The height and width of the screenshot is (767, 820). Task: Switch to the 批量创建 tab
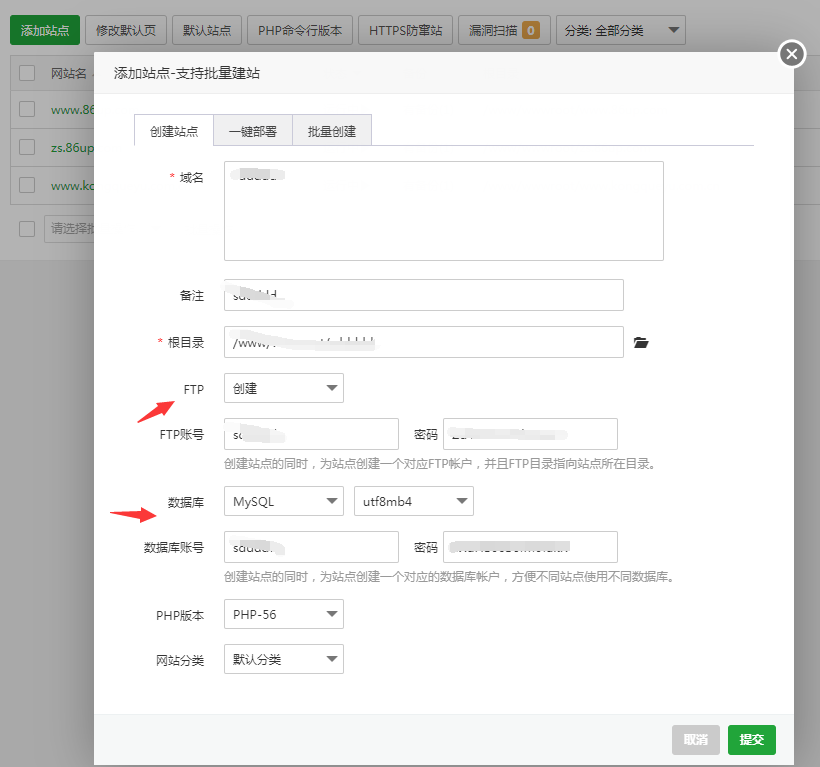(x=332, y=130)
